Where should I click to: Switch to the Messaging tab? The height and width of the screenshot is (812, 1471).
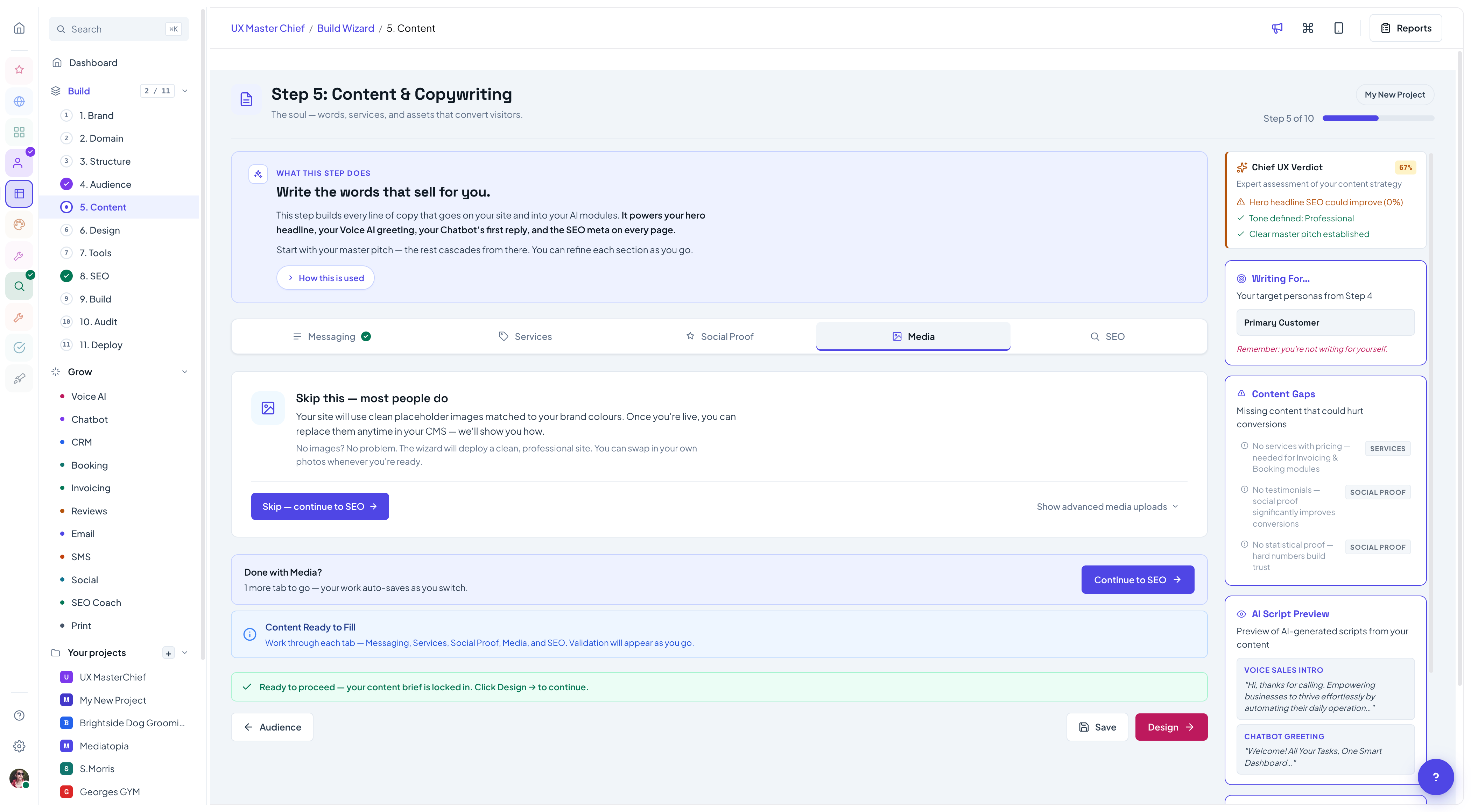[x=331, y=337]
